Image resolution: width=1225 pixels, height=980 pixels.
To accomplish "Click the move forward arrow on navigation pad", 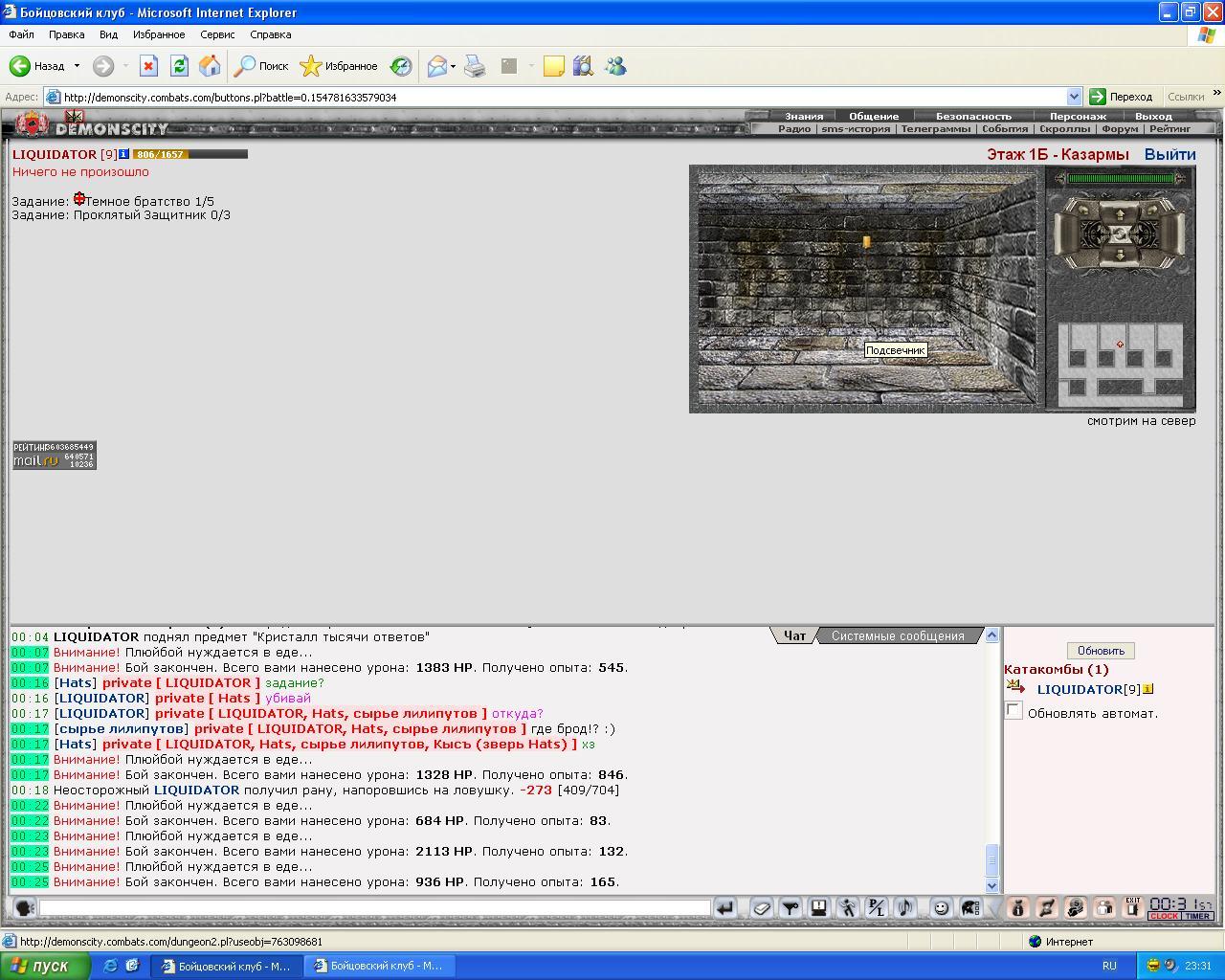I will click(x=1120, y=212).
